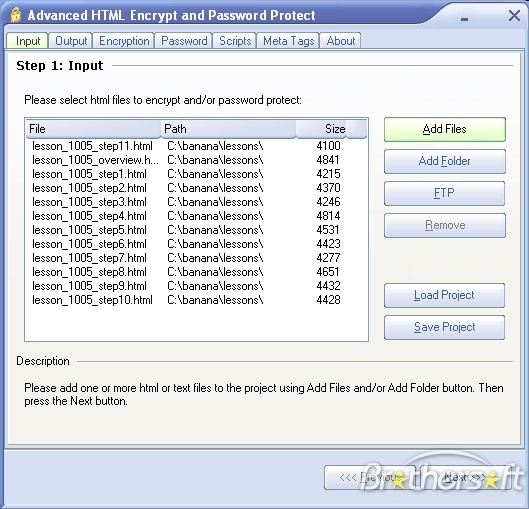
Task: Click Load Project button
Action: click(445, 295)
